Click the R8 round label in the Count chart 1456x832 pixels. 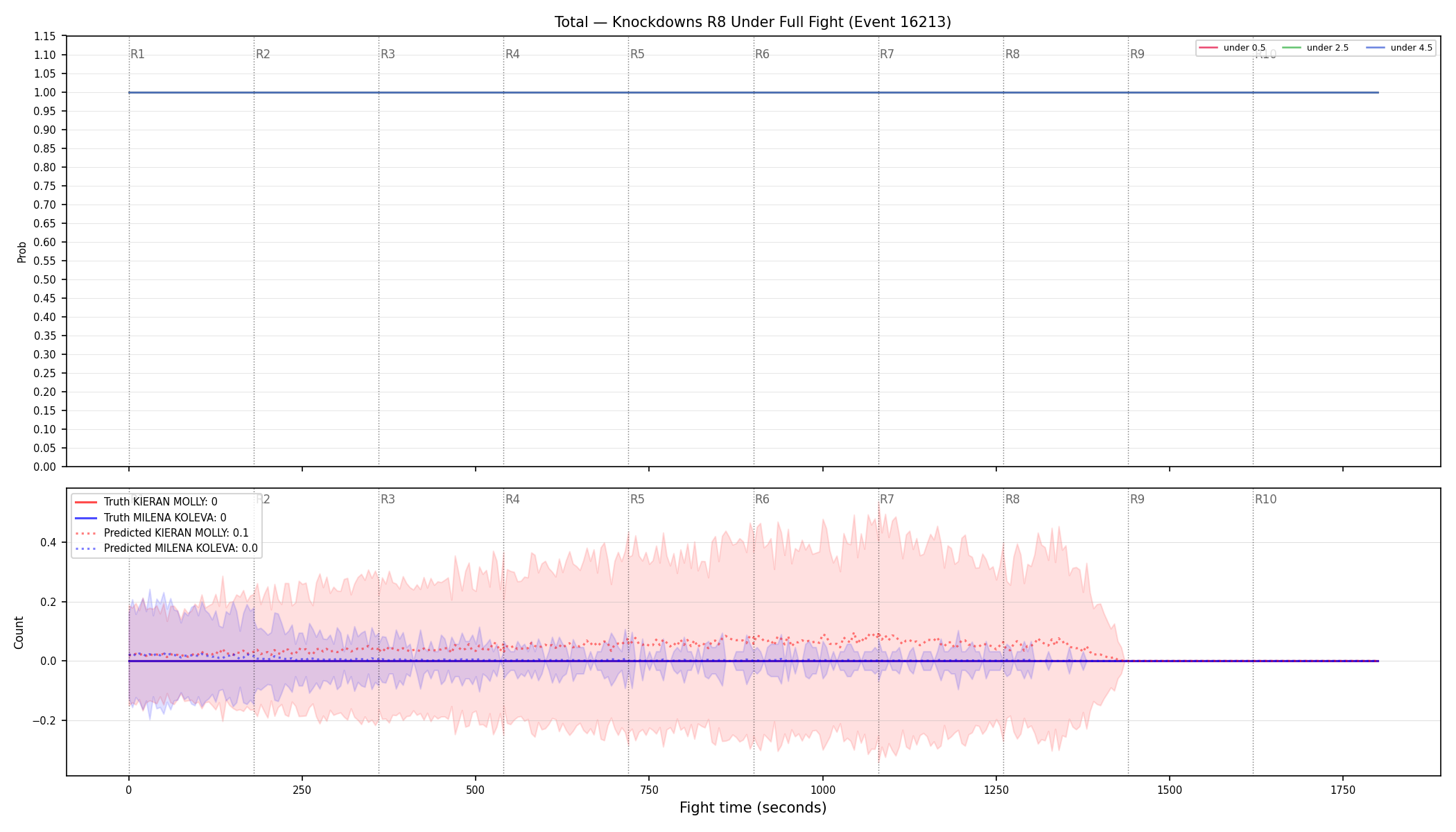[1012, 499]
